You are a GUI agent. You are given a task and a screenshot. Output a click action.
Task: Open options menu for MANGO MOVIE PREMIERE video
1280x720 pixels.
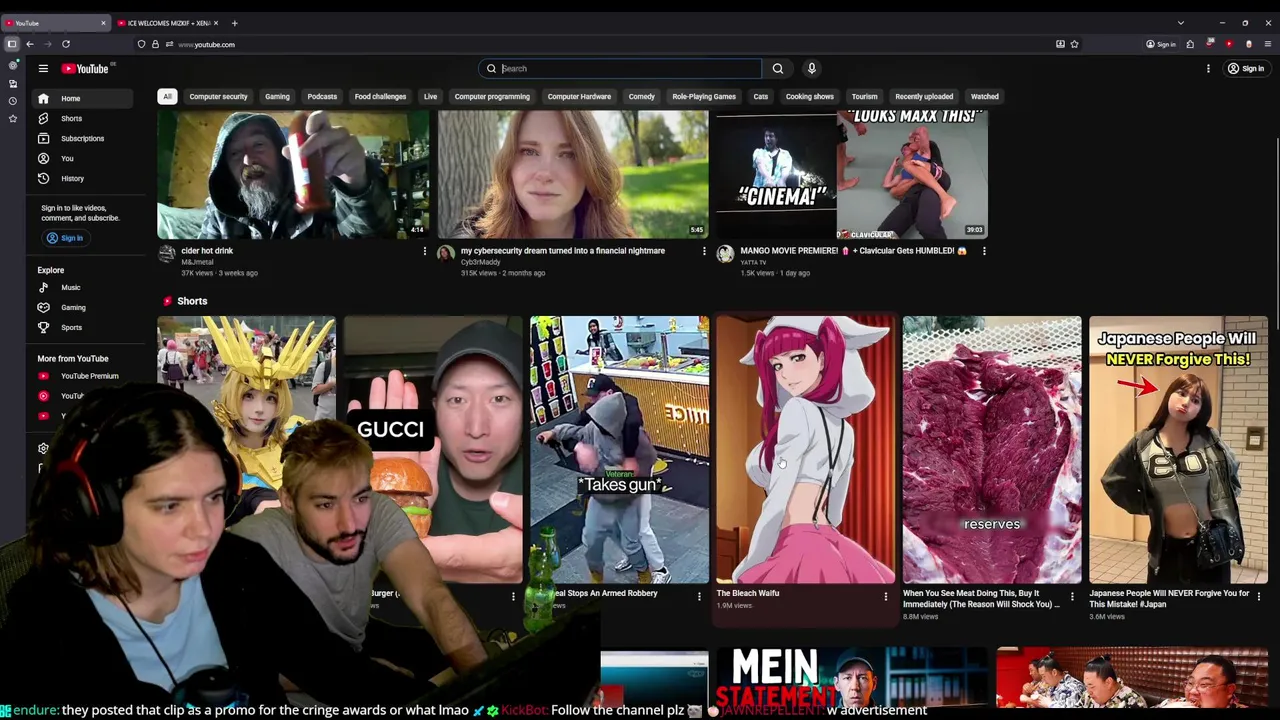pyautogui.click(x=983, y=251)
